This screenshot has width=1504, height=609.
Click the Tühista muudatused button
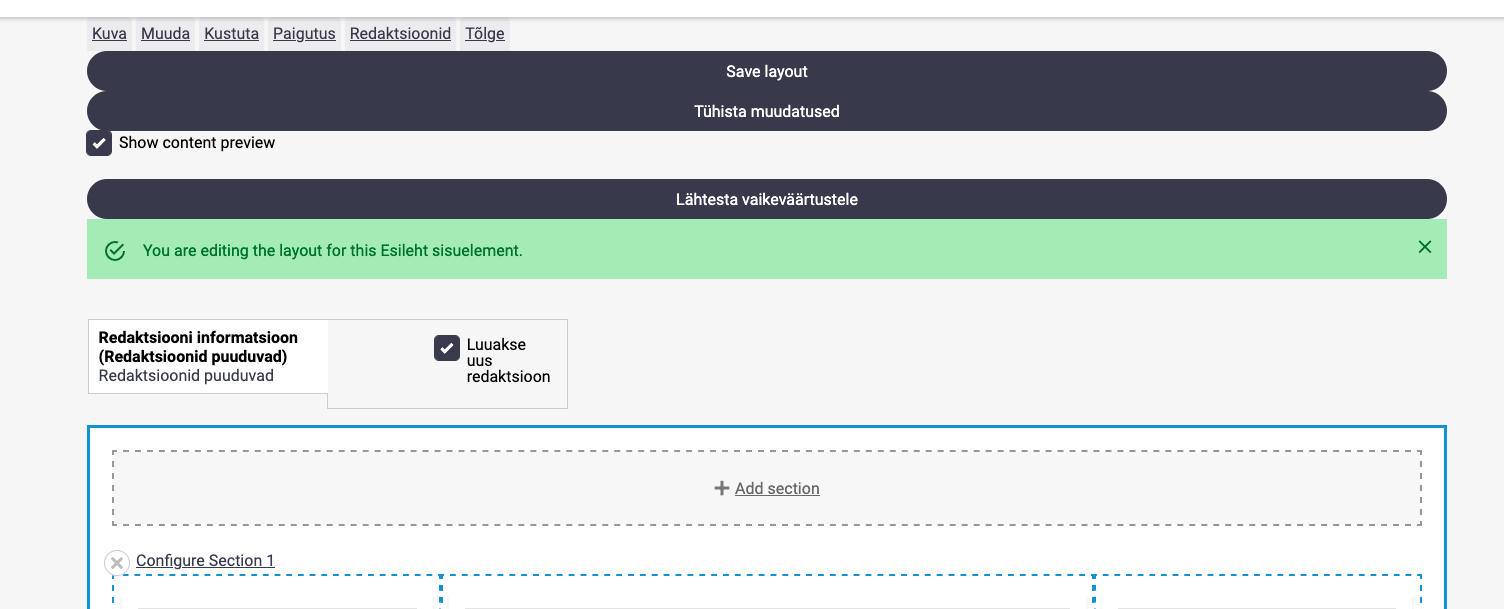(766, 111)
